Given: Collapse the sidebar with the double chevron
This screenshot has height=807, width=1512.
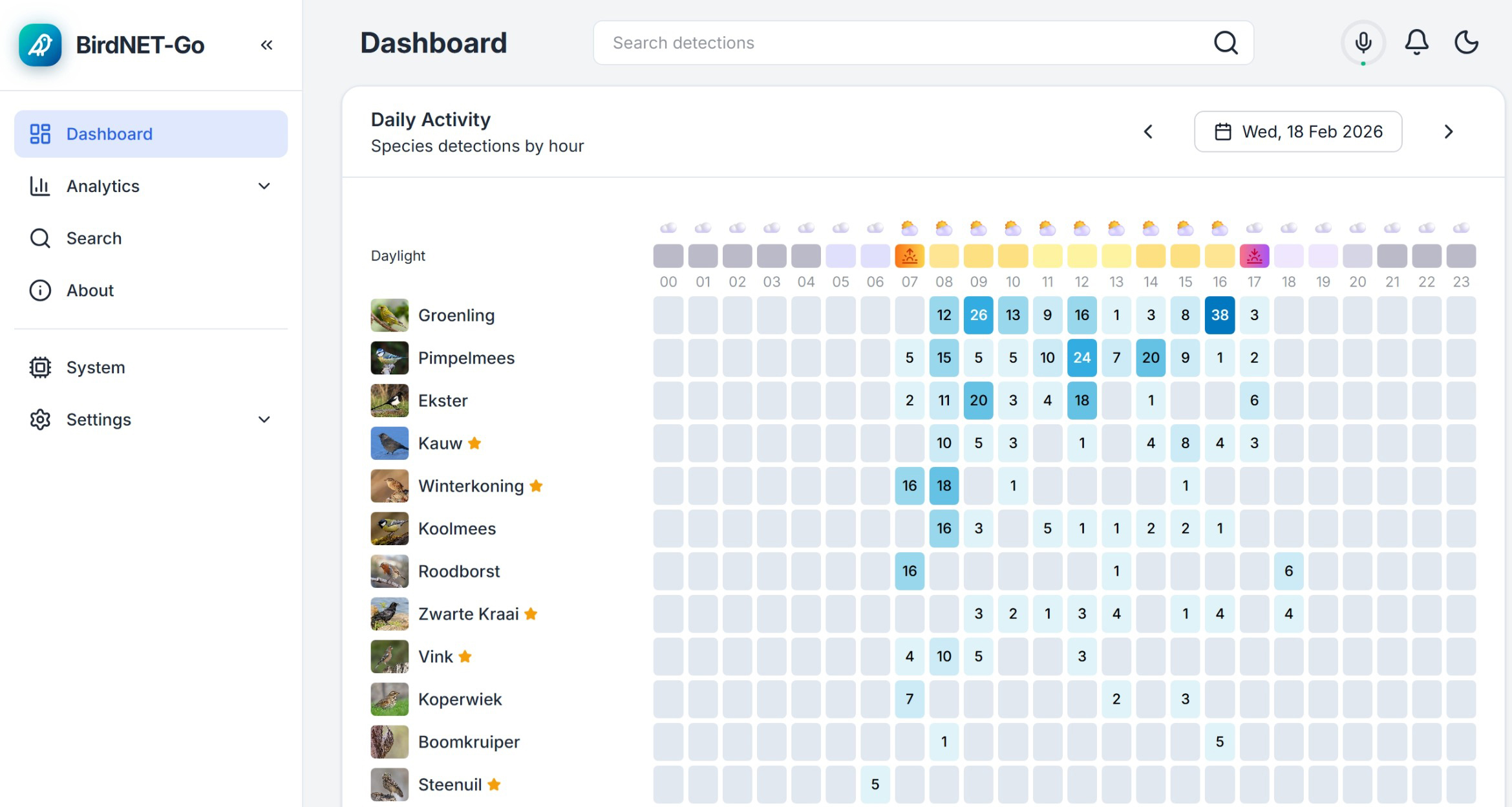Looking at the screenshot, I should (267, 44).
